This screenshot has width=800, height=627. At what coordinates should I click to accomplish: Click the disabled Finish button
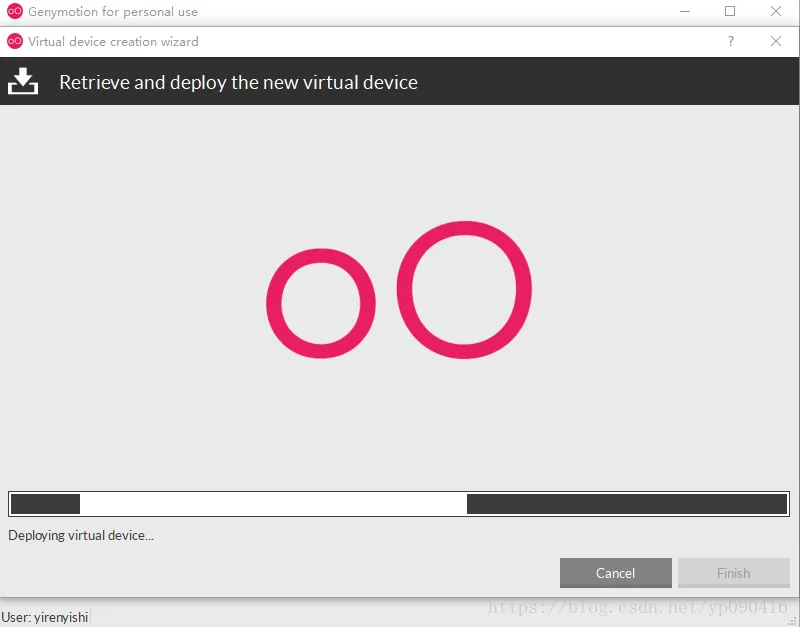tap(733, 573)
